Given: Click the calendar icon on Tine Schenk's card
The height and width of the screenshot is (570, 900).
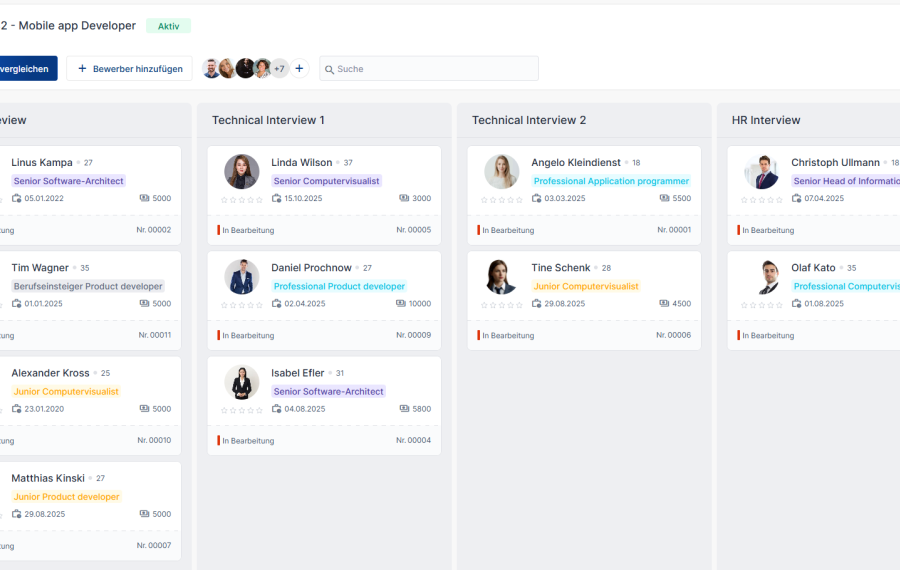Looking at the screenshot, I should (537, 304).
